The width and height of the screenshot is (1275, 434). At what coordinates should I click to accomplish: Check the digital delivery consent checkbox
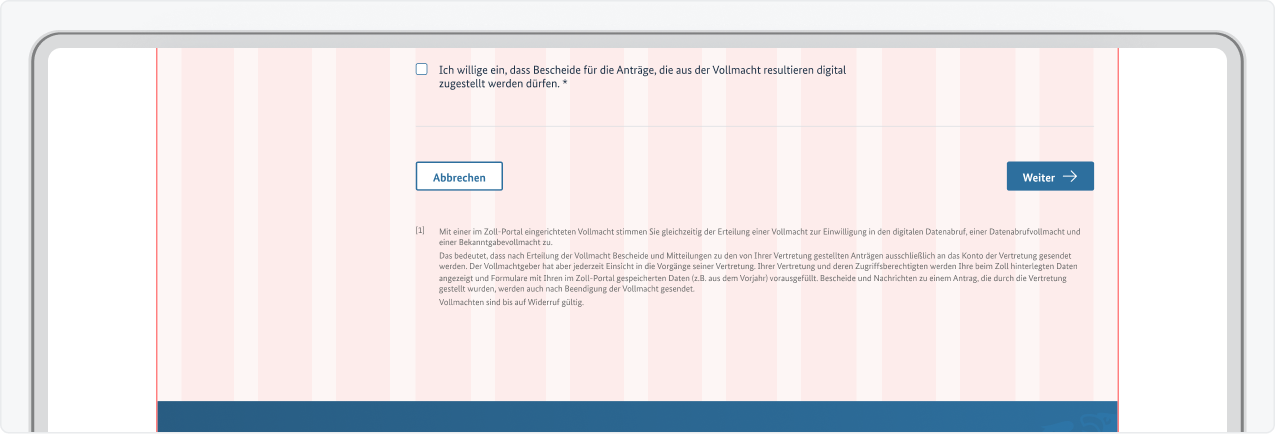[x=421, y=70]
